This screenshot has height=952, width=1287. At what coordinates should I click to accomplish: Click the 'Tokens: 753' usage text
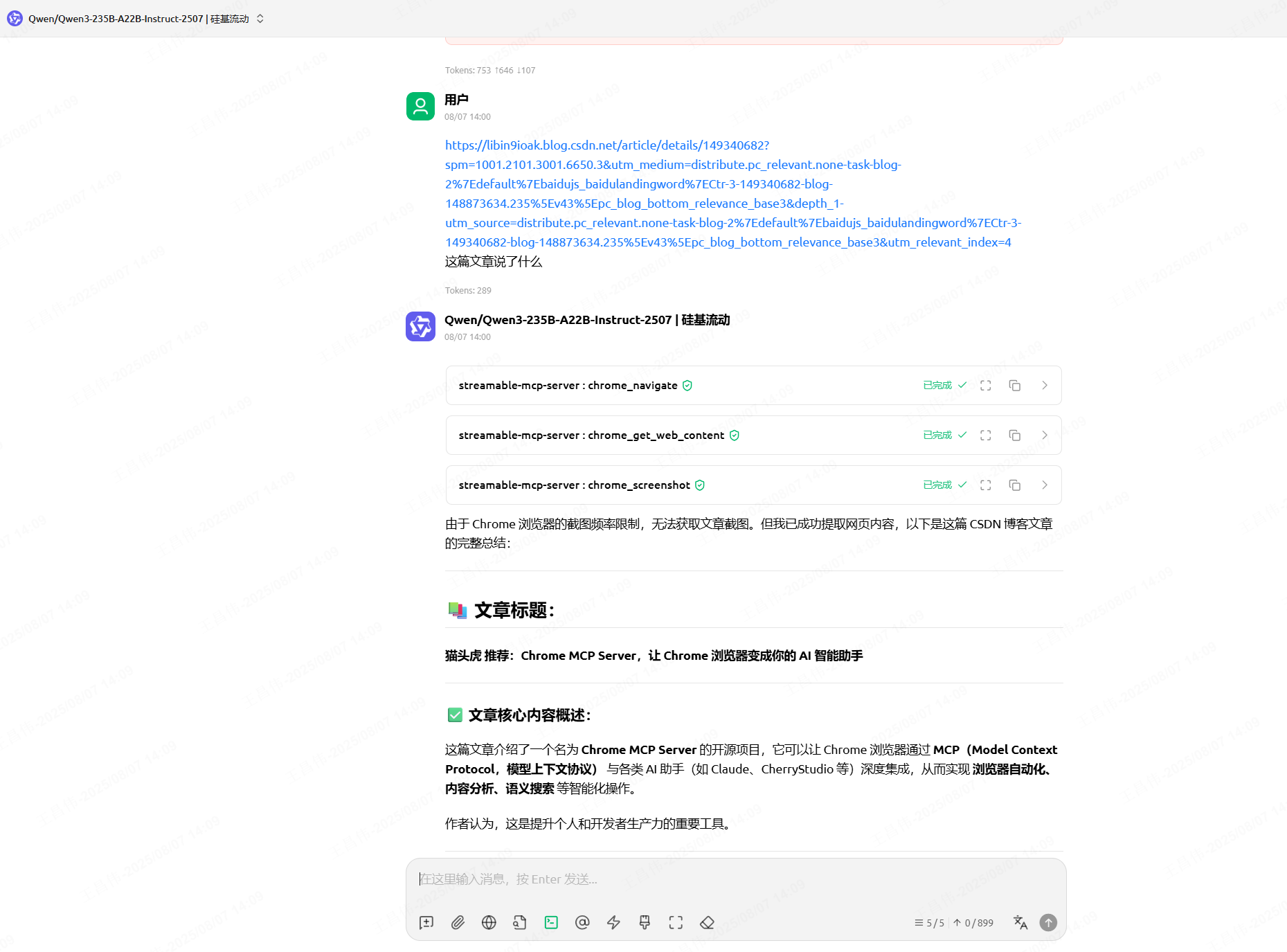click(490, 71)
